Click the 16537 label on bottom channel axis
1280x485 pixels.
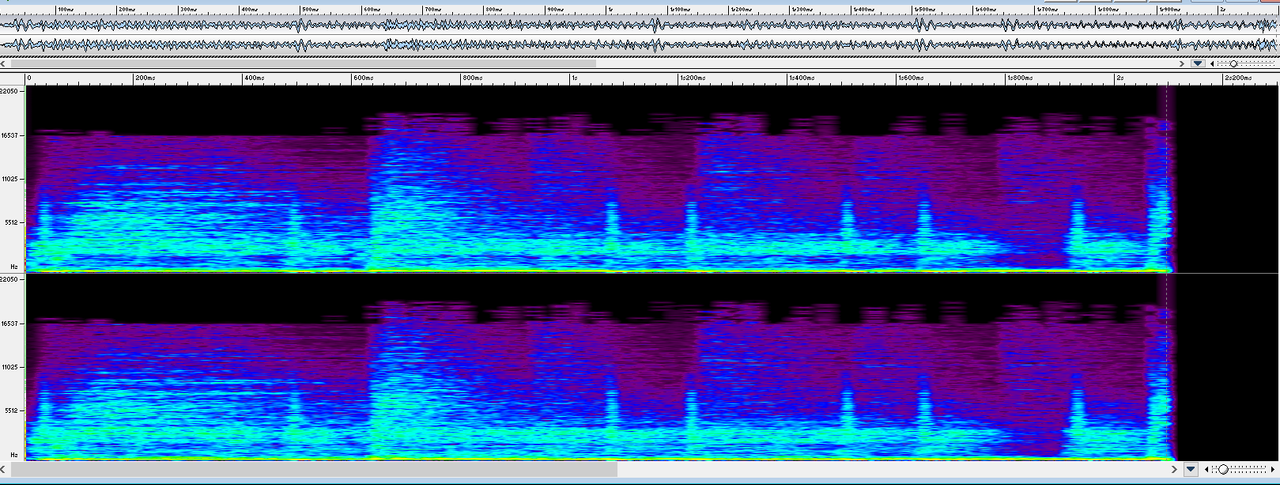pos(9,323)
